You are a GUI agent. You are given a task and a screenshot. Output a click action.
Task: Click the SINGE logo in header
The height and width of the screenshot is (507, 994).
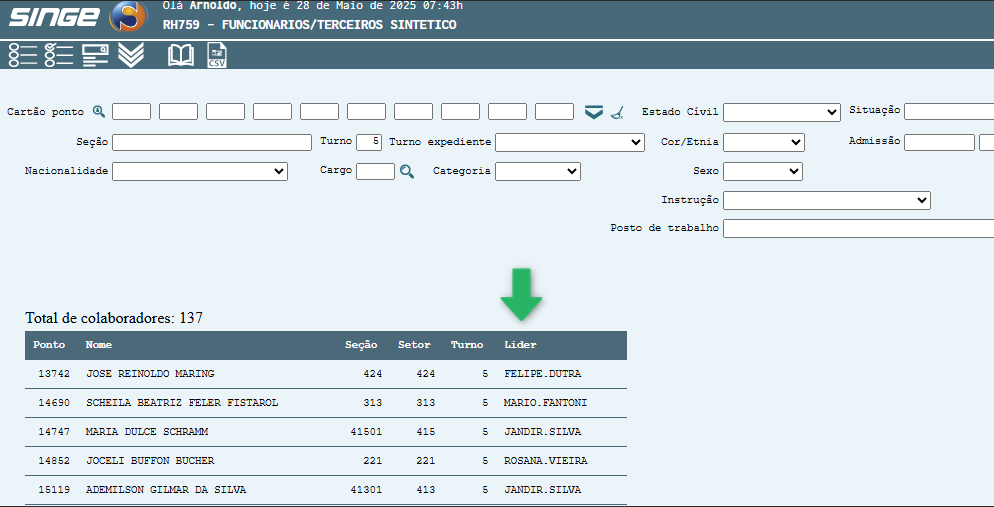click(x=75, y=17)
